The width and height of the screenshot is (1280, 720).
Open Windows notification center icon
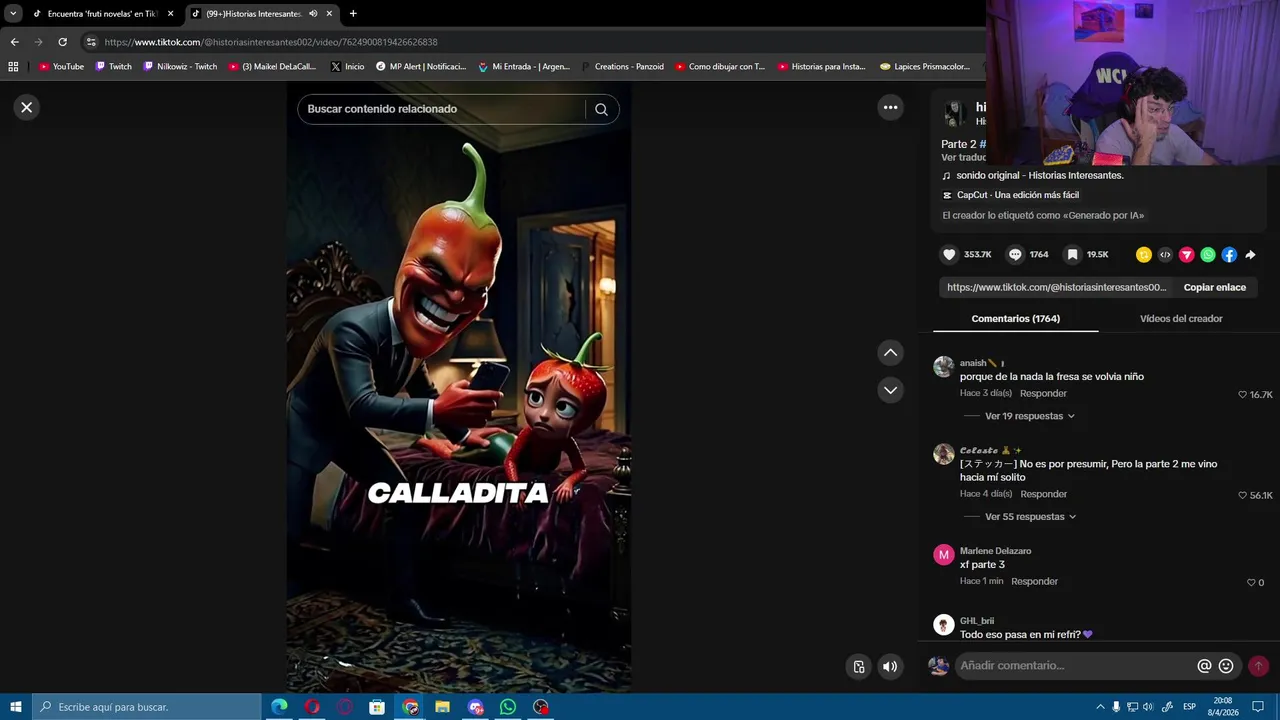[x=1259, y=707]
